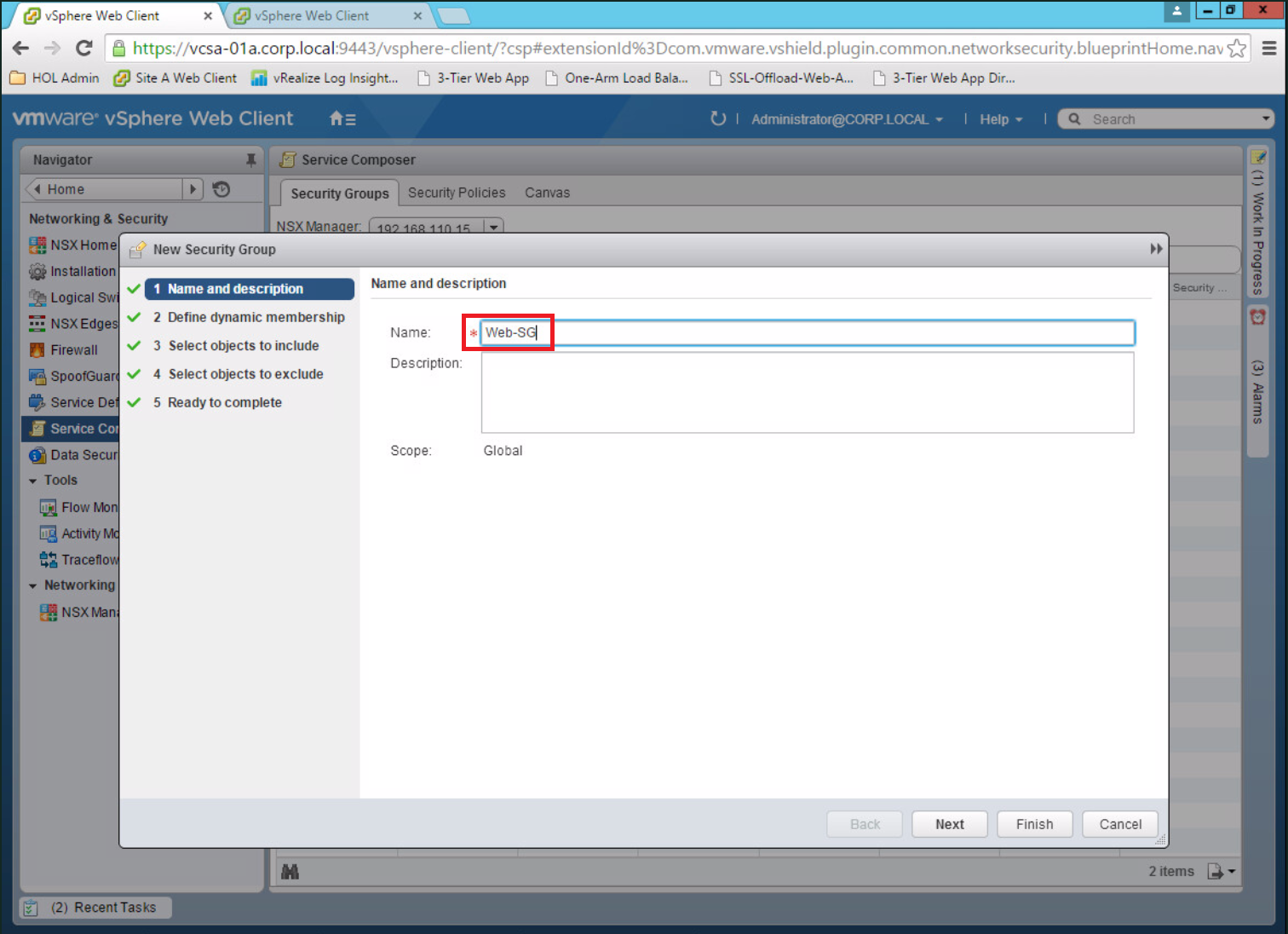Image resolution: width=1288 pixels, height=934 pixels.
Task: Open the Help dropdown menu
Action: tap(1000, 119)
